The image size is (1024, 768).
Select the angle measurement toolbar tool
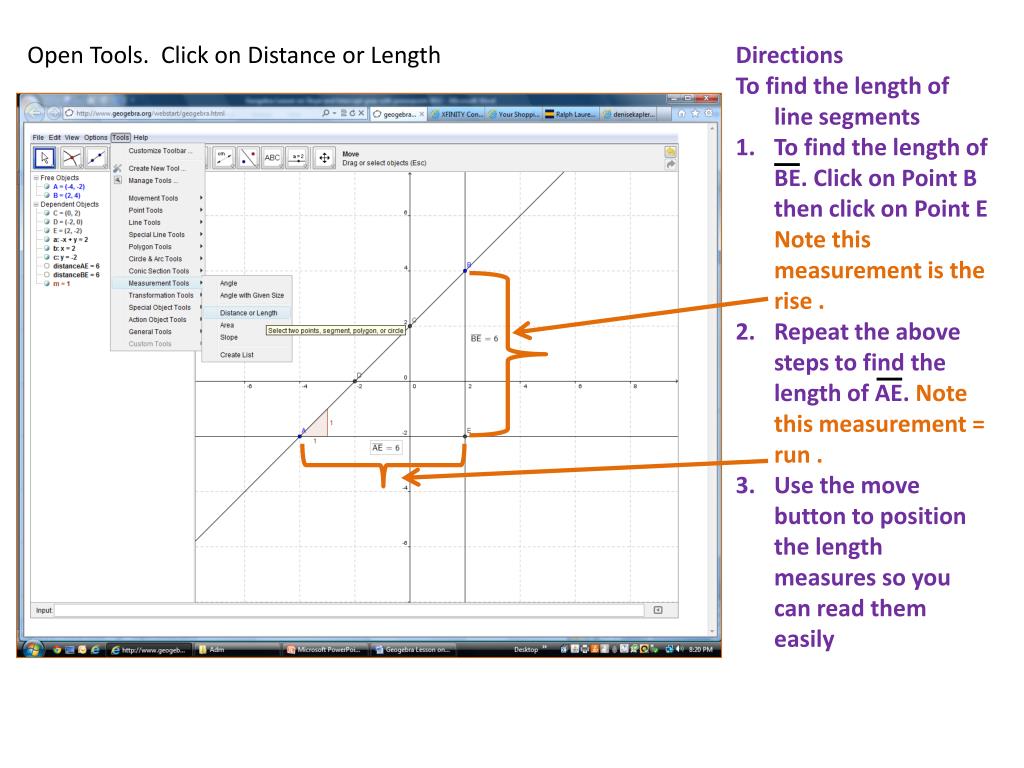(x=223, y=157)
